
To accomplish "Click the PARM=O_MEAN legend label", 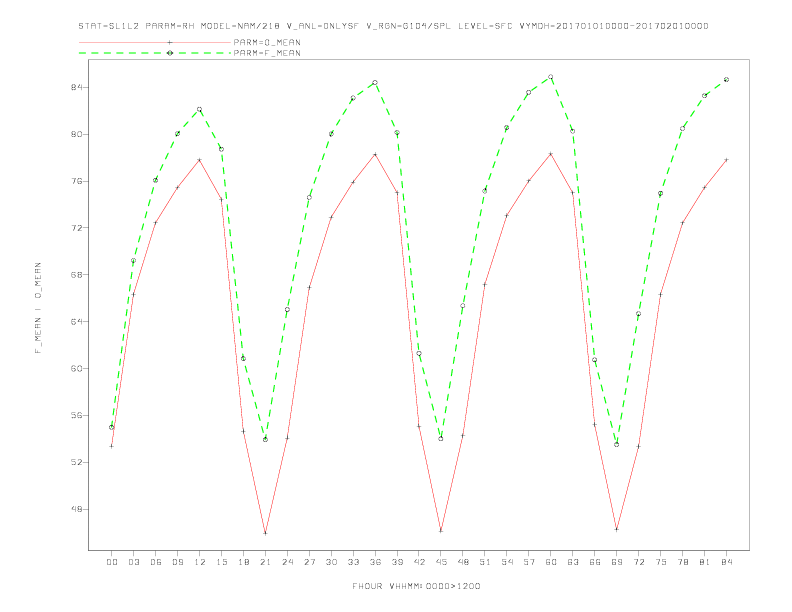I will click(x=267, y=42).
